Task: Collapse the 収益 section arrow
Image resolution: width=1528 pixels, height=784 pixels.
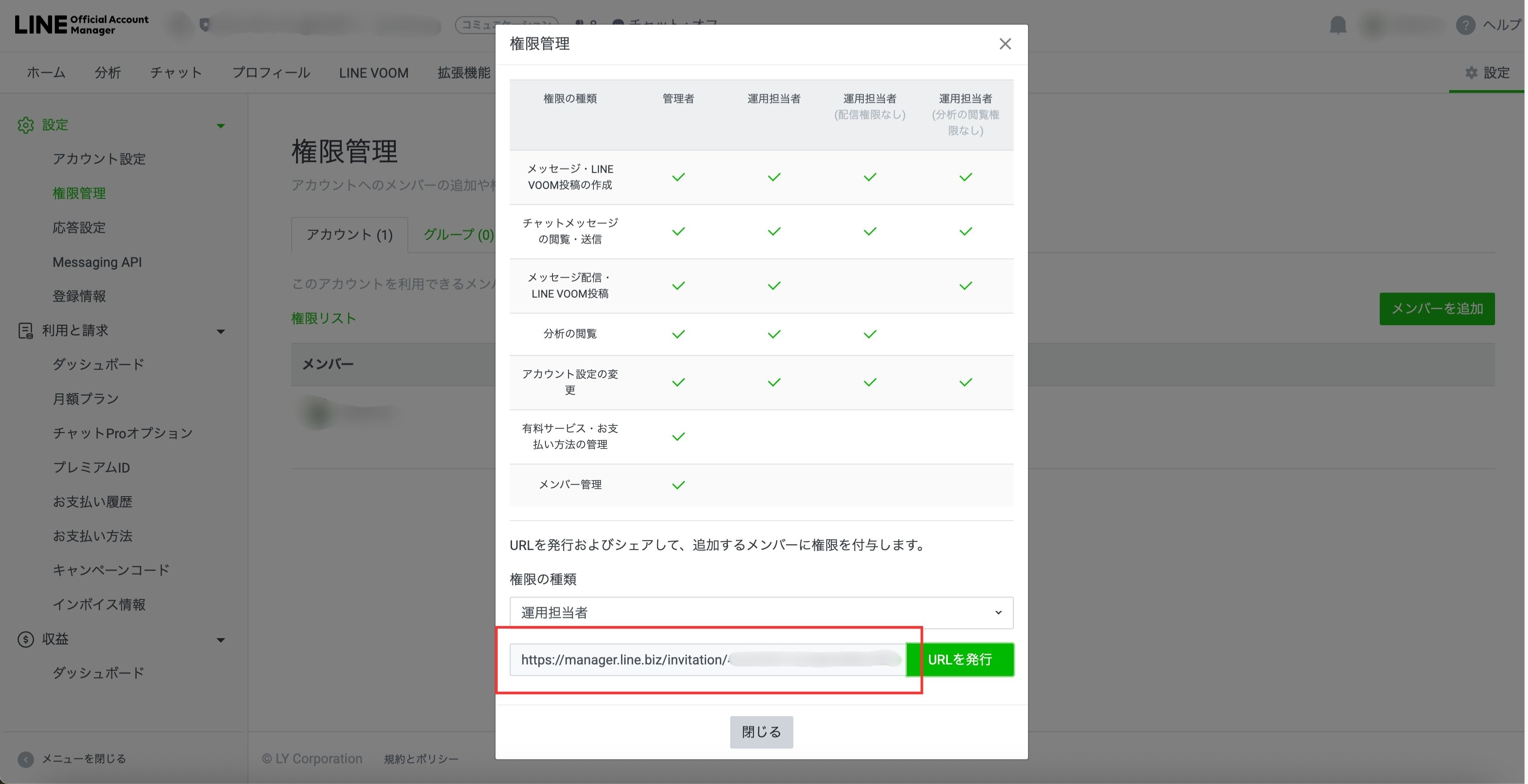Action: (221, 640)
